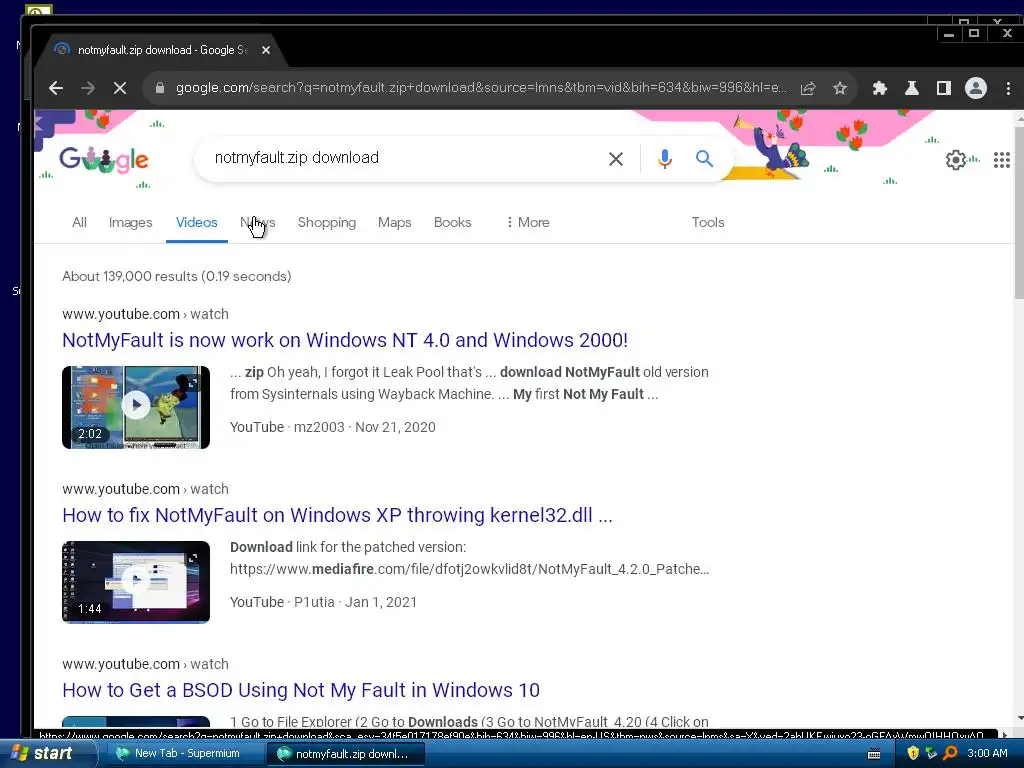Screen dimensions: 1024x768
Task: Switch to the Images tab
Action: [x=131, y=223]
